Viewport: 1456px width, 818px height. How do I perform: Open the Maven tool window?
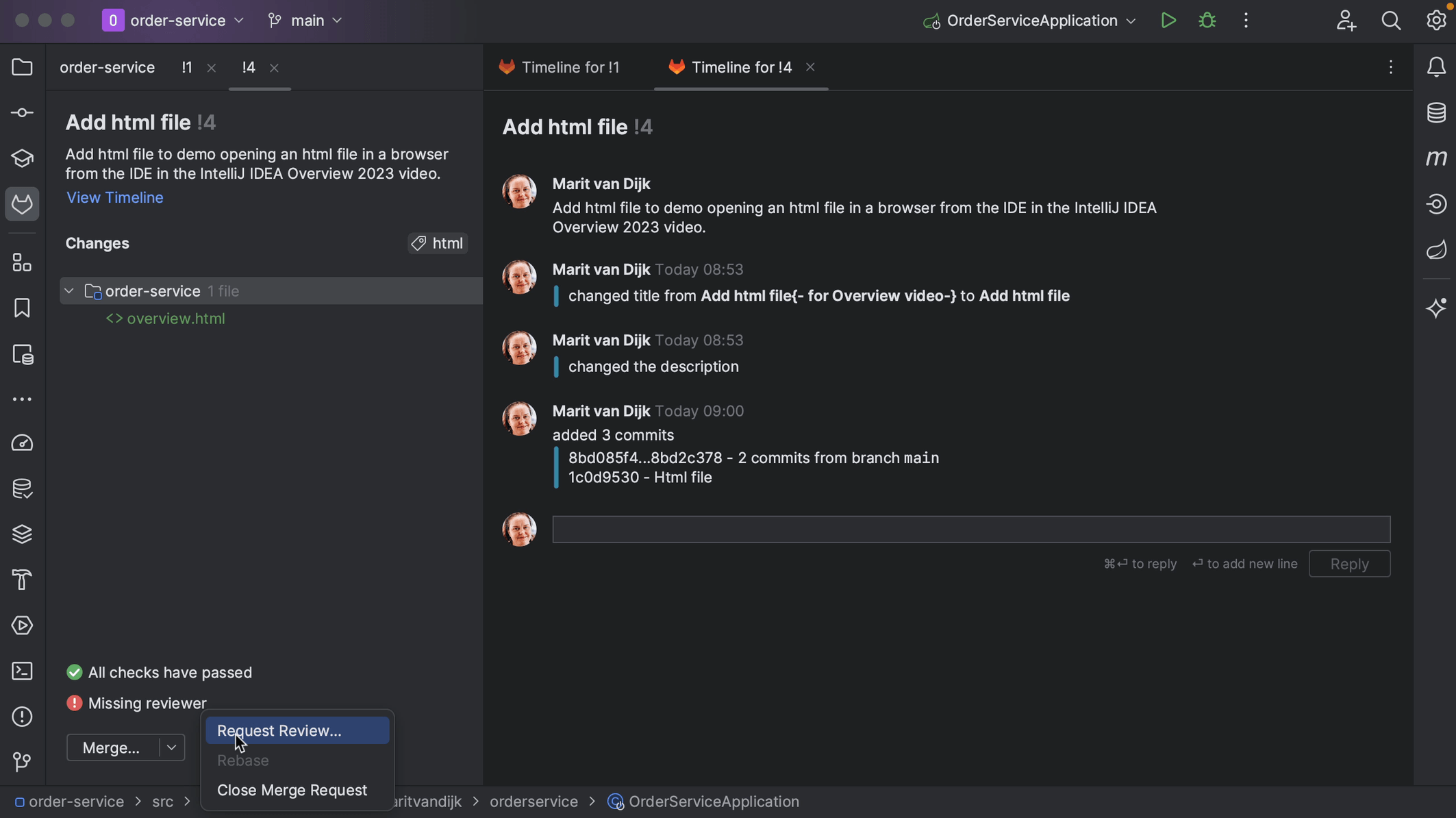[x=1436, y=158]
